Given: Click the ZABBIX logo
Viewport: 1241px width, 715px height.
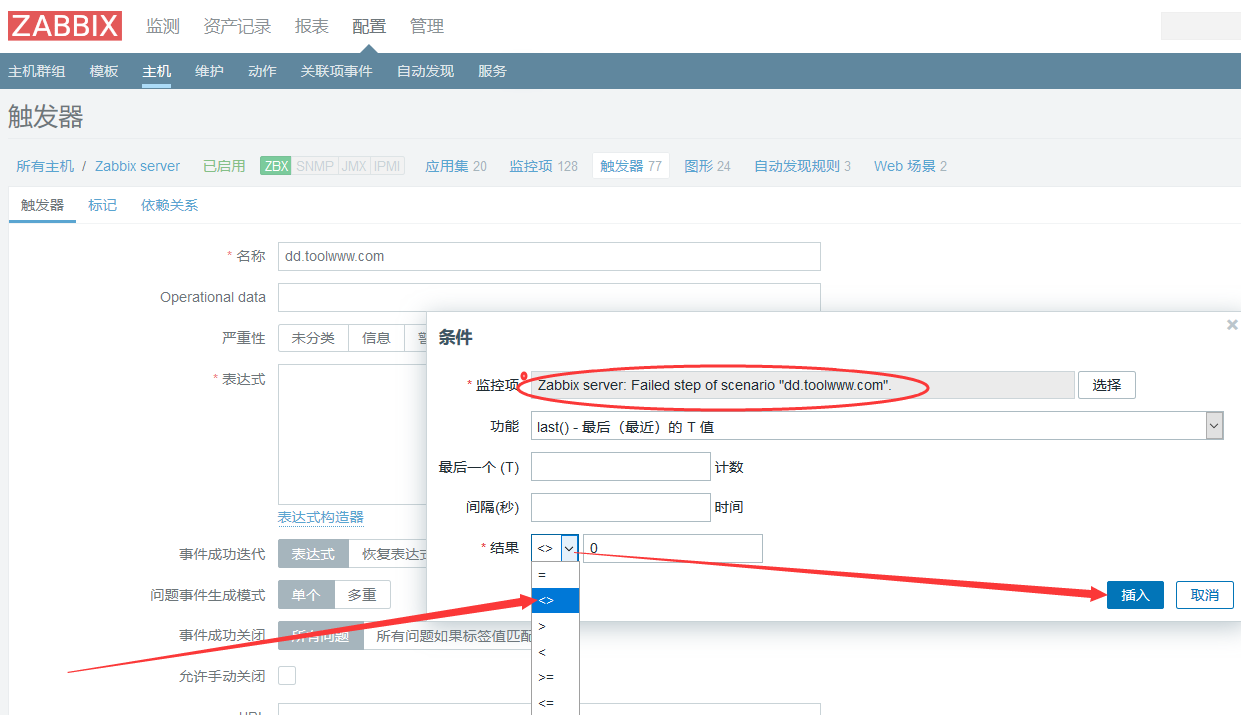Looking at the screenshot, I should tap(65, 26).
